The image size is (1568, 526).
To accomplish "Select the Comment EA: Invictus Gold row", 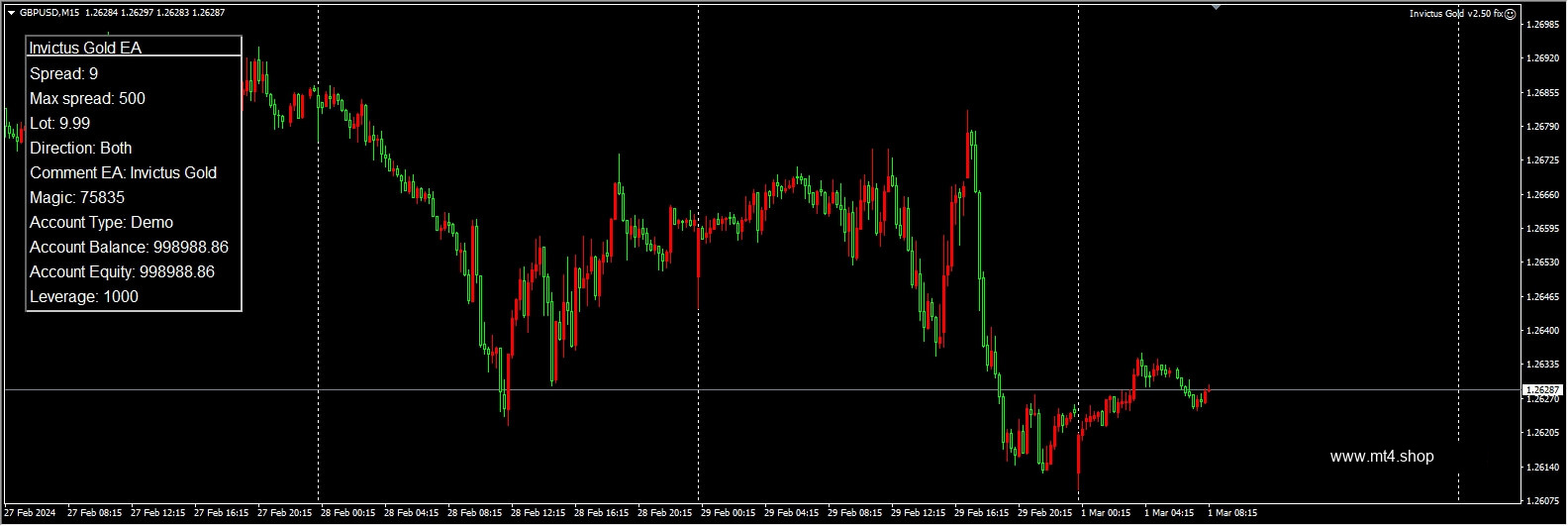I will click(x=124, y=172).
